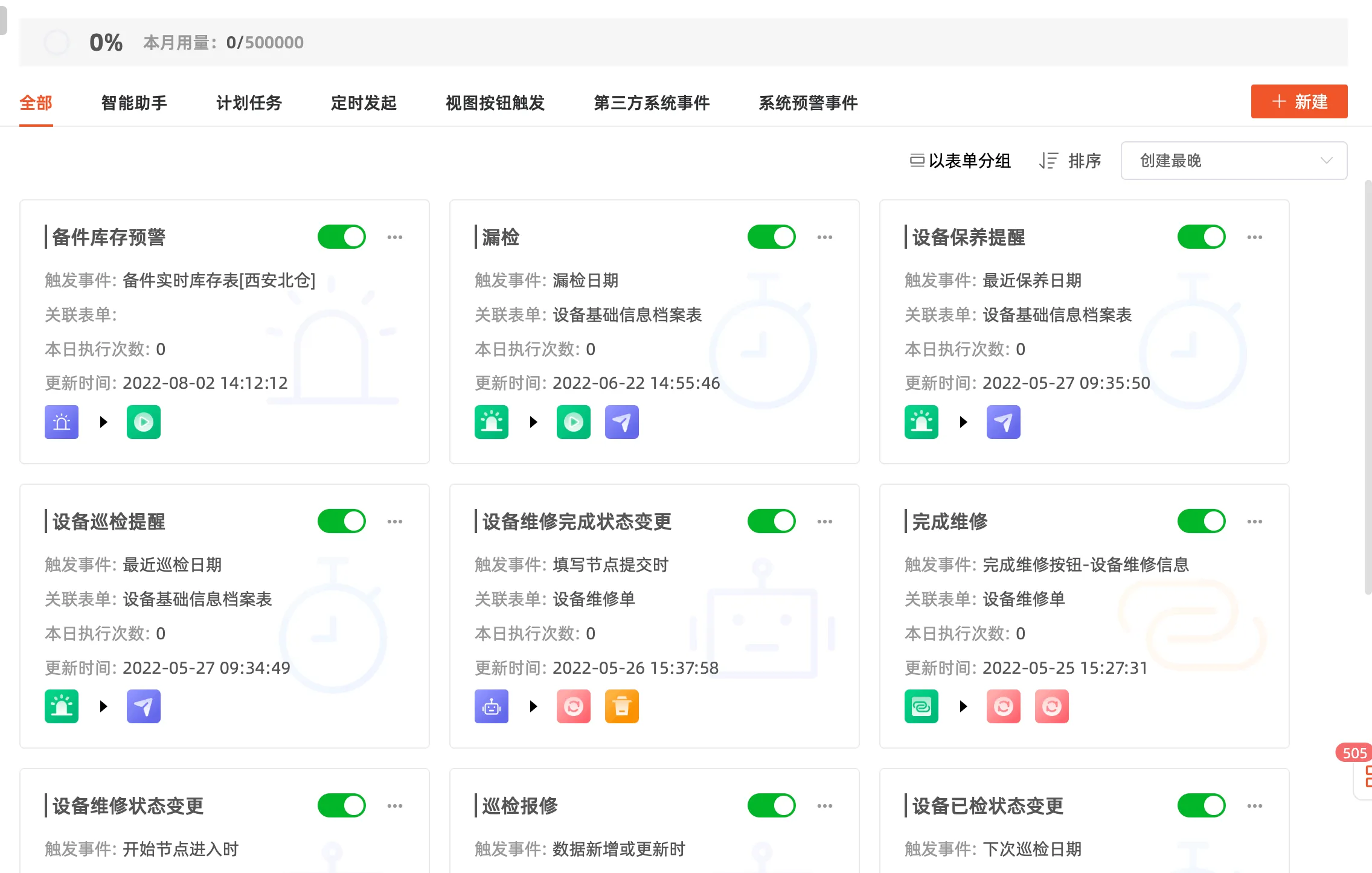Turn off the 设备保养提醒 toggle
The height and width of the screenshot is (873, 1372).
pyautogui.click(x=1201, y=237)
